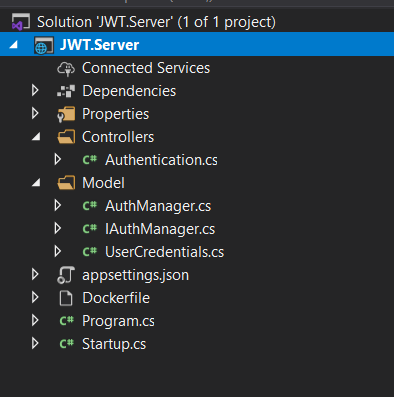Click the C# icon beside Startup.cs
The width and height of the screenshot is (394, 397).
click(x=66, y=344)
